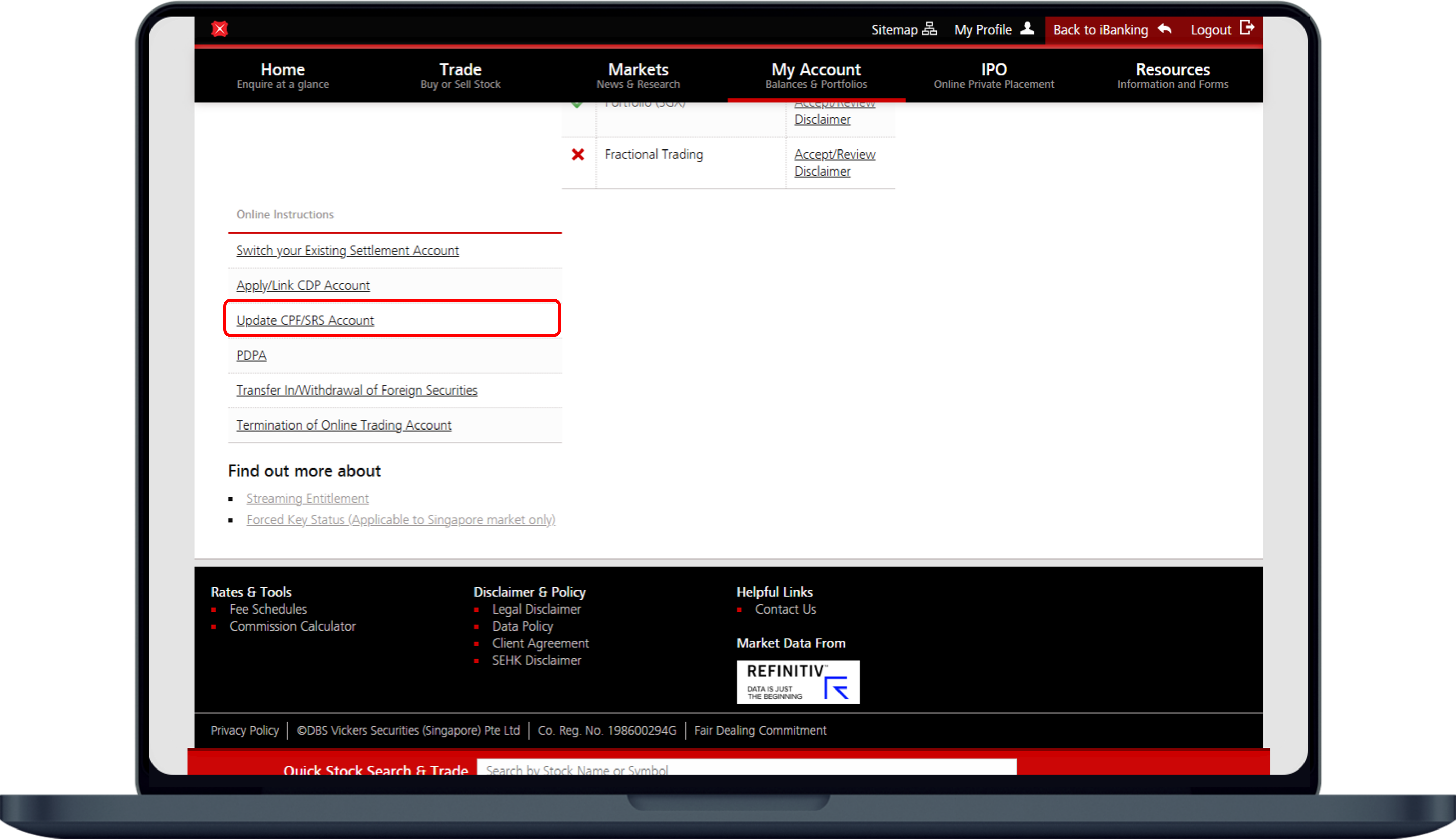Click the Online Instructions heading
1456x839 pixels.
(x=285, y=214)
